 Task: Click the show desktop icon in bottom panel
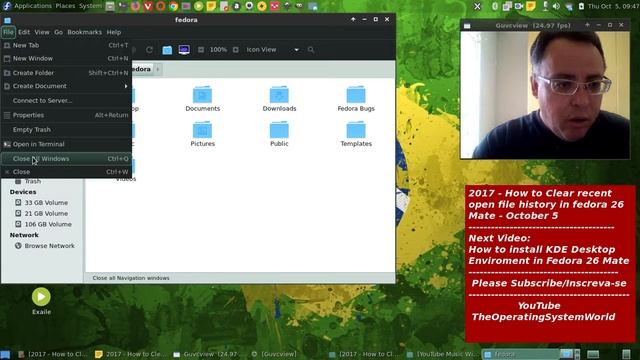click(x=5, y=354)
